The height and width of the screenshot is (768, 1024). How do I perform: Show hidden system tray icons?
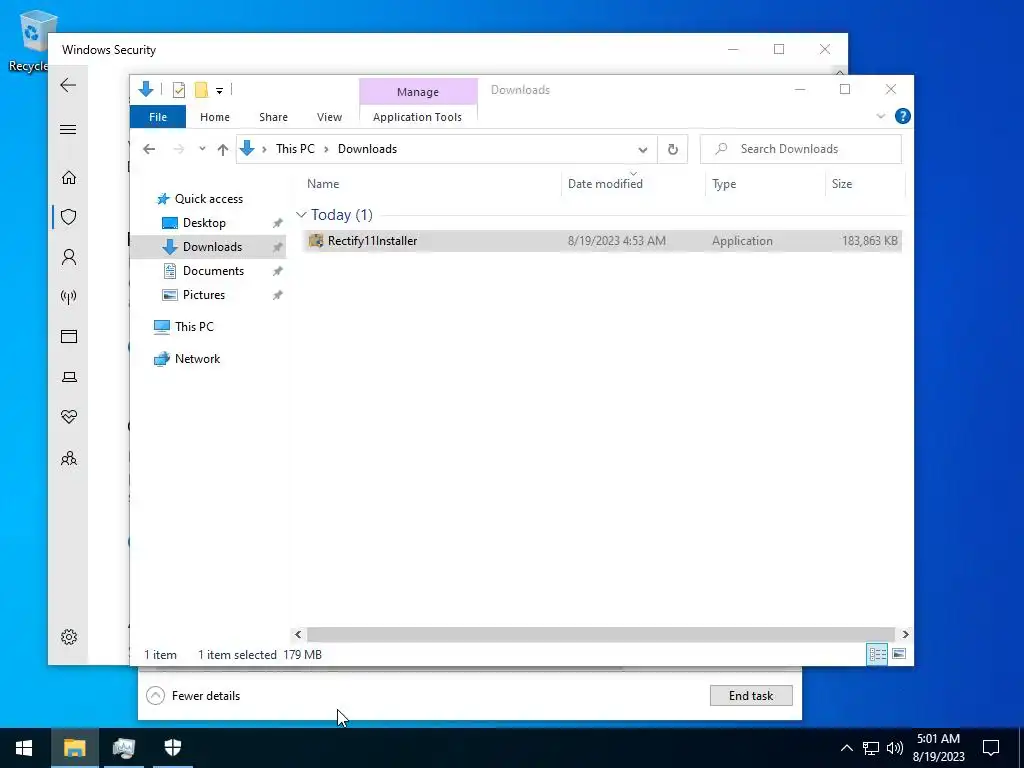pos(846,748)
